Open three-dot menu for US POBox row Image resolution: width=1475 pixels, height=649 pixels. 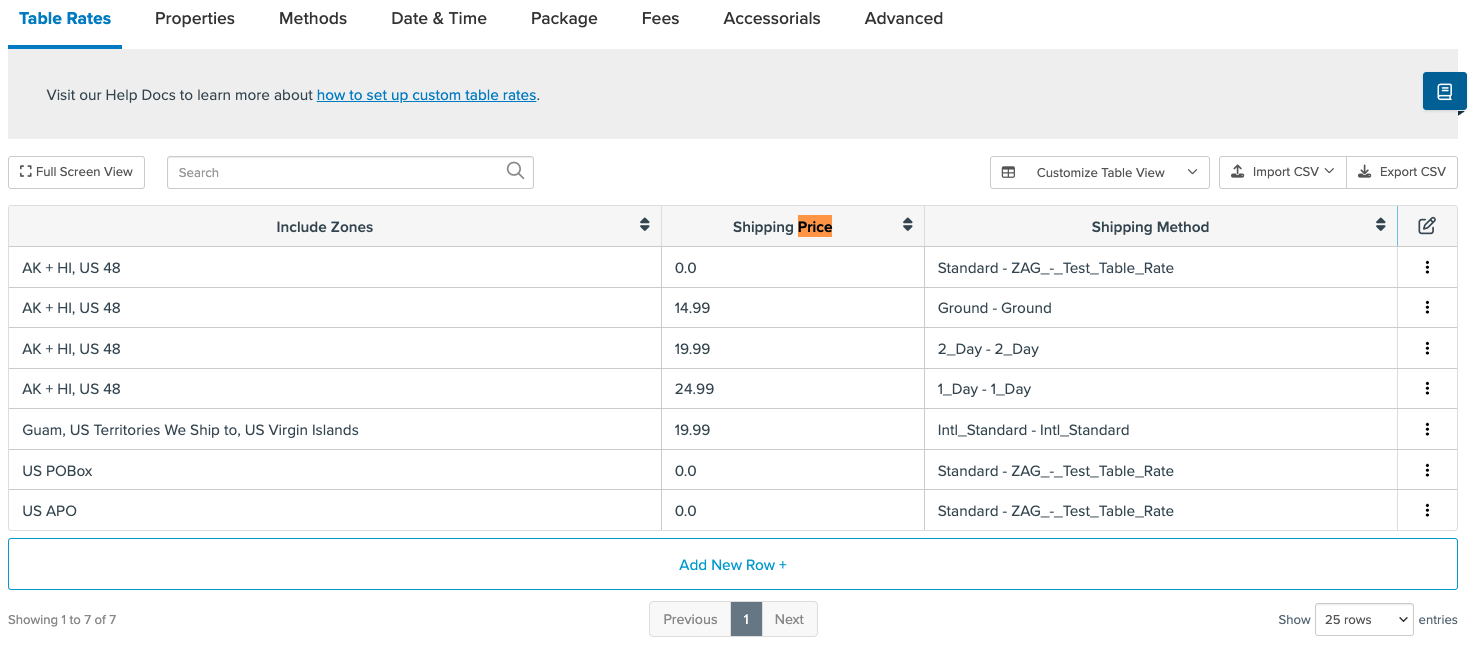[x=1427, y=471]
